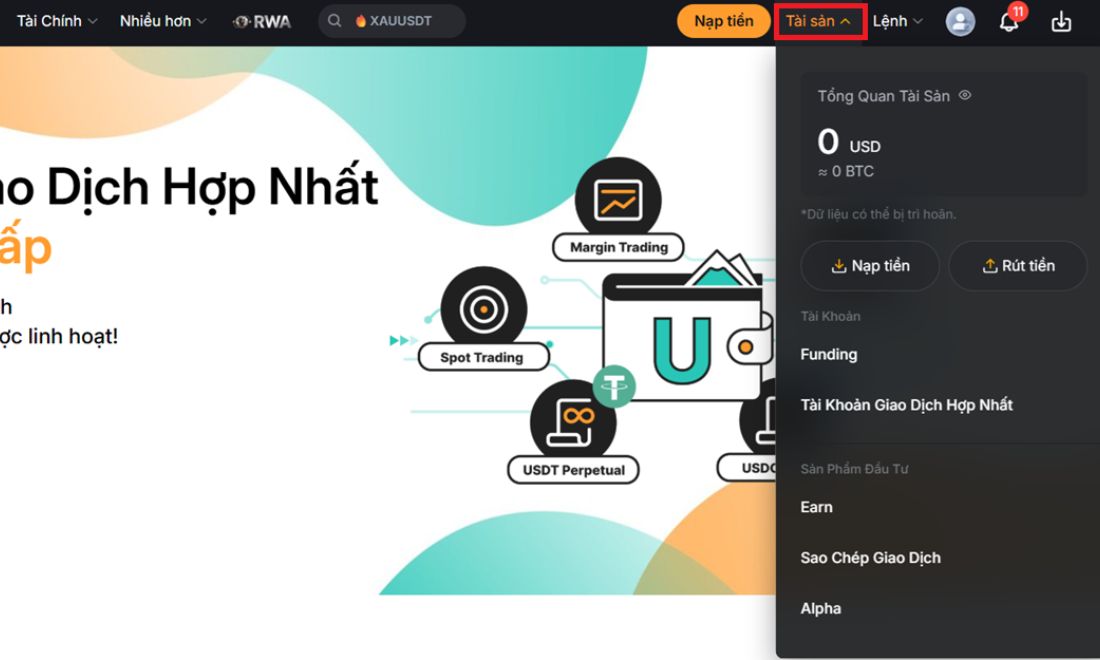The height and width of the screenshot is (660, 1100).
Task: Open the Lệnh dropdown menu
Action: 897,21
